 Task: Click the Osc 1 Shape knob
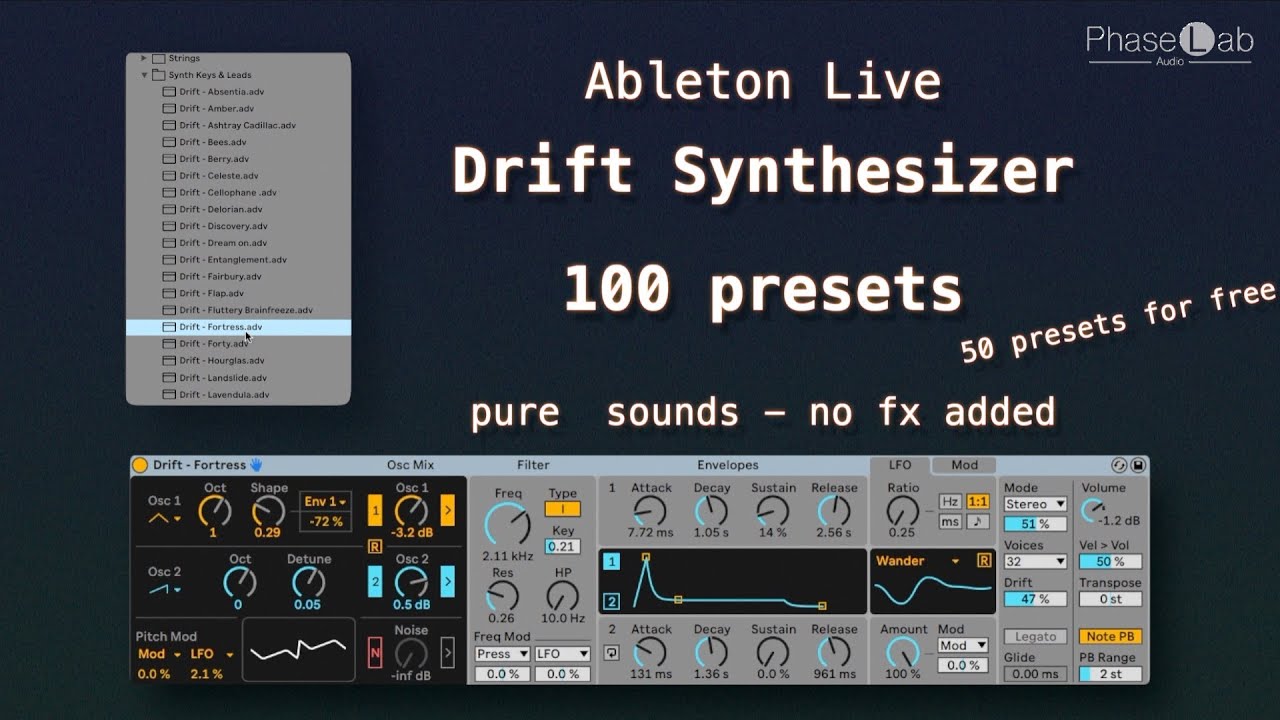click(267, 511)
